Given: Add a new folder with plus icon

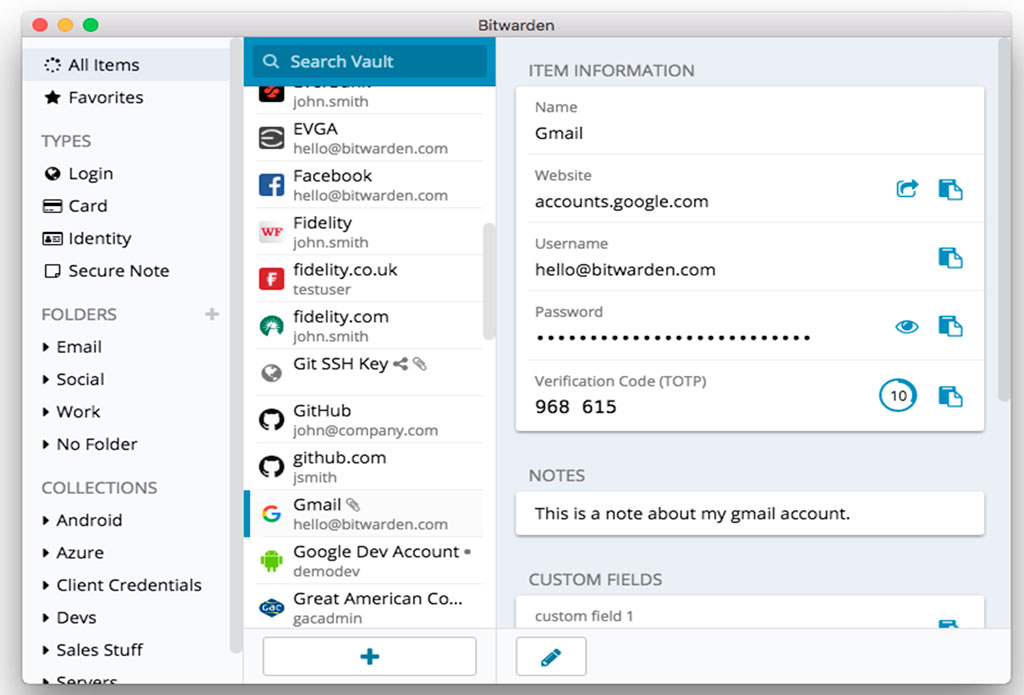Looking at the screenshot, I should pyautogui.click(x=212, y=314).
